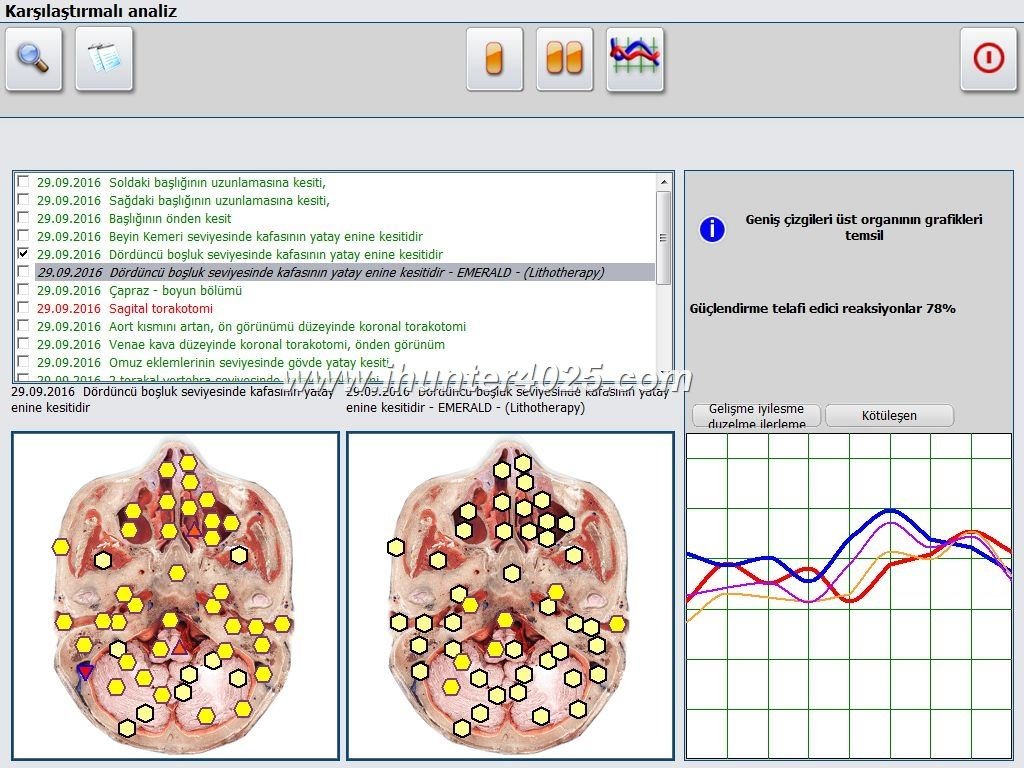Select the Omuz eklemlerinin seviyesinde entry

(200, 364)
